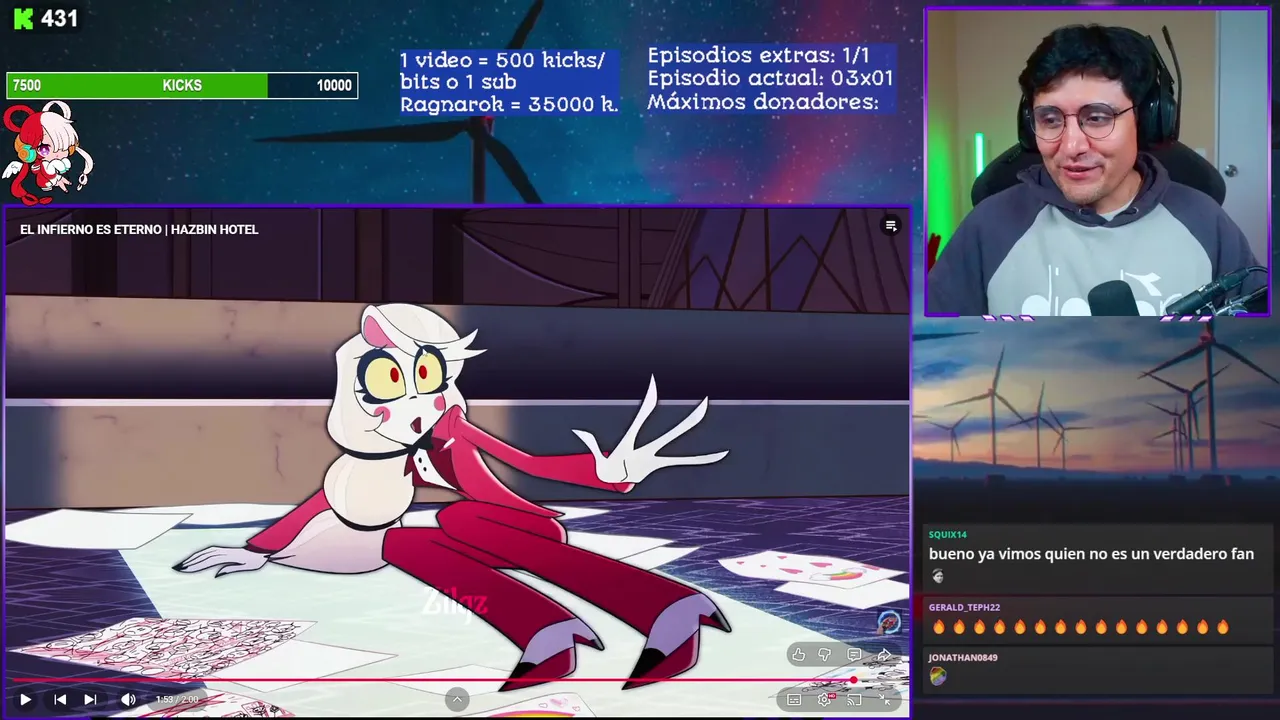Open the player settings gear
Screen dimensions: 1280x720
825,700
